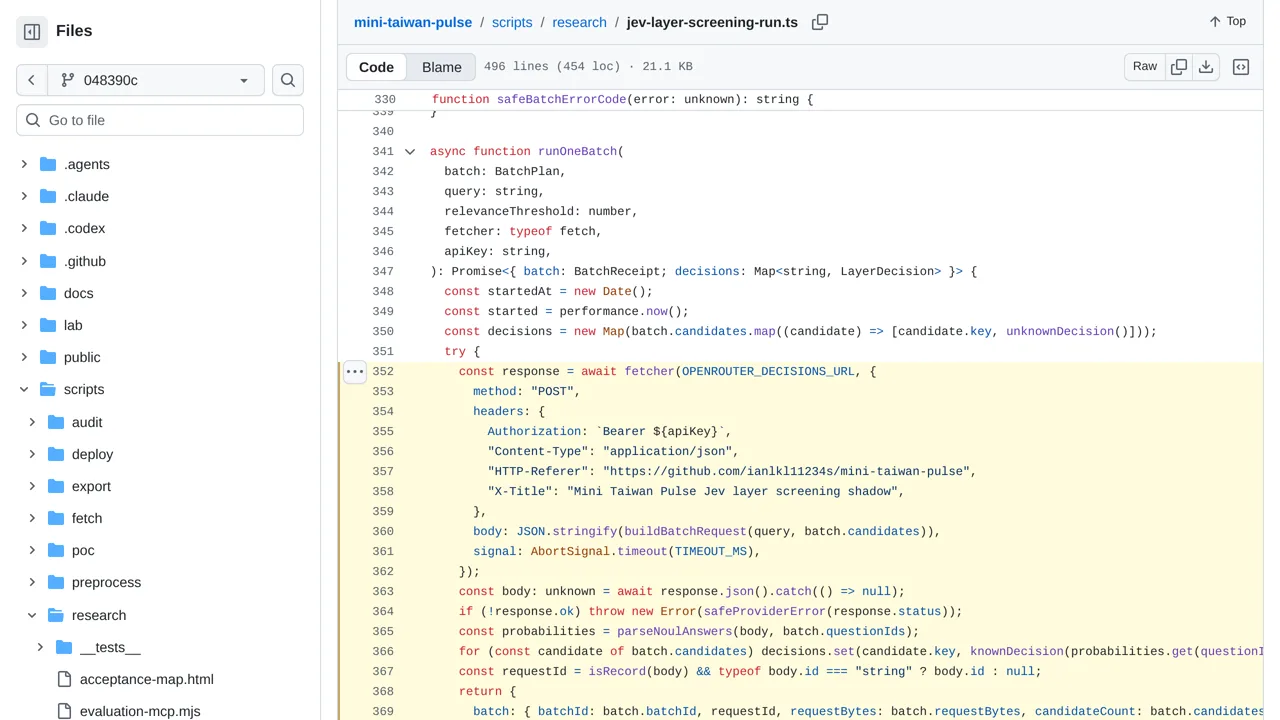Click the runOneBatch function name
The width and height of the screenshot is (1280, 720).
578,151
